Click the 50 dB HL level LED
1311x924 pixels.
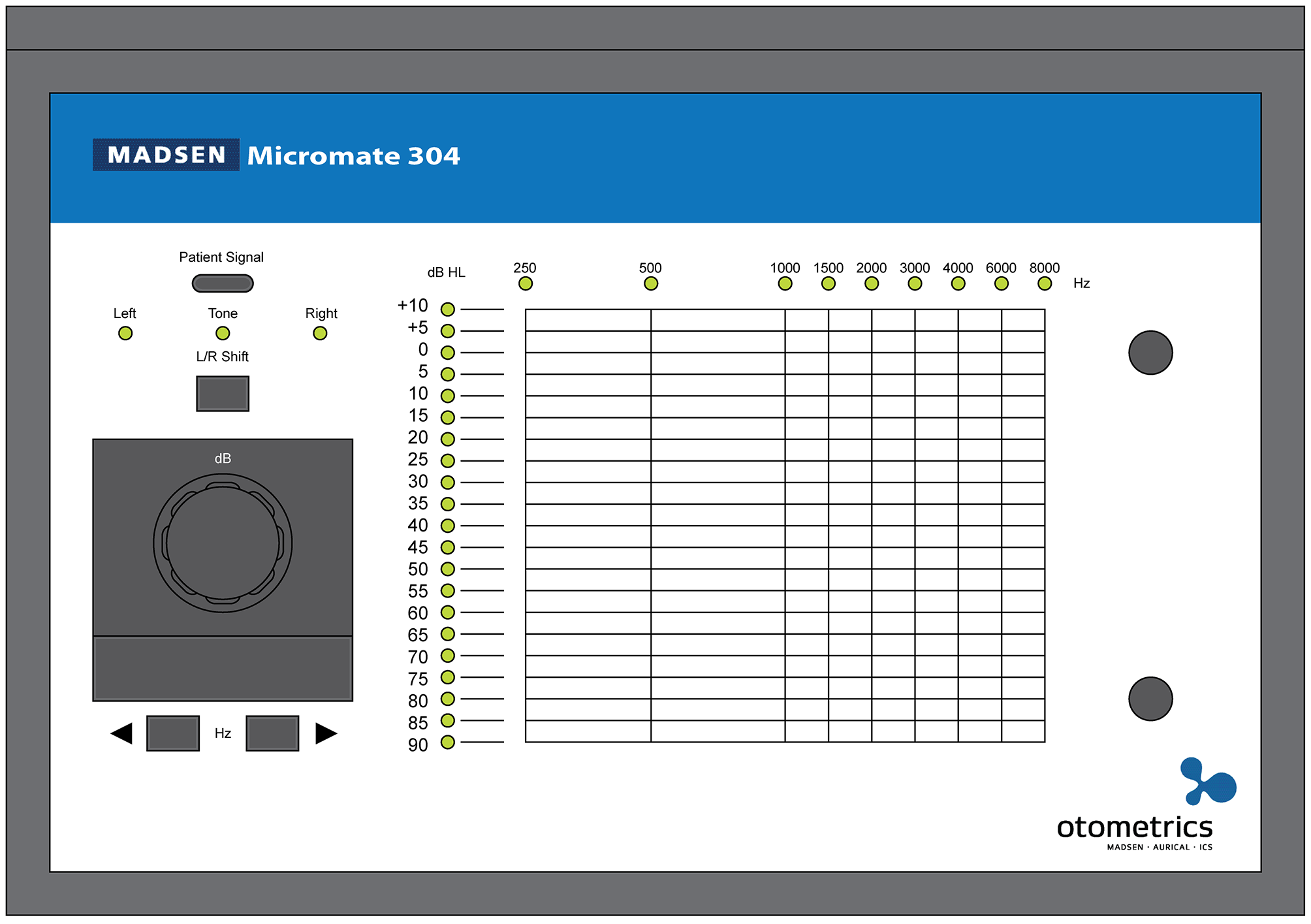pos(448,569)
